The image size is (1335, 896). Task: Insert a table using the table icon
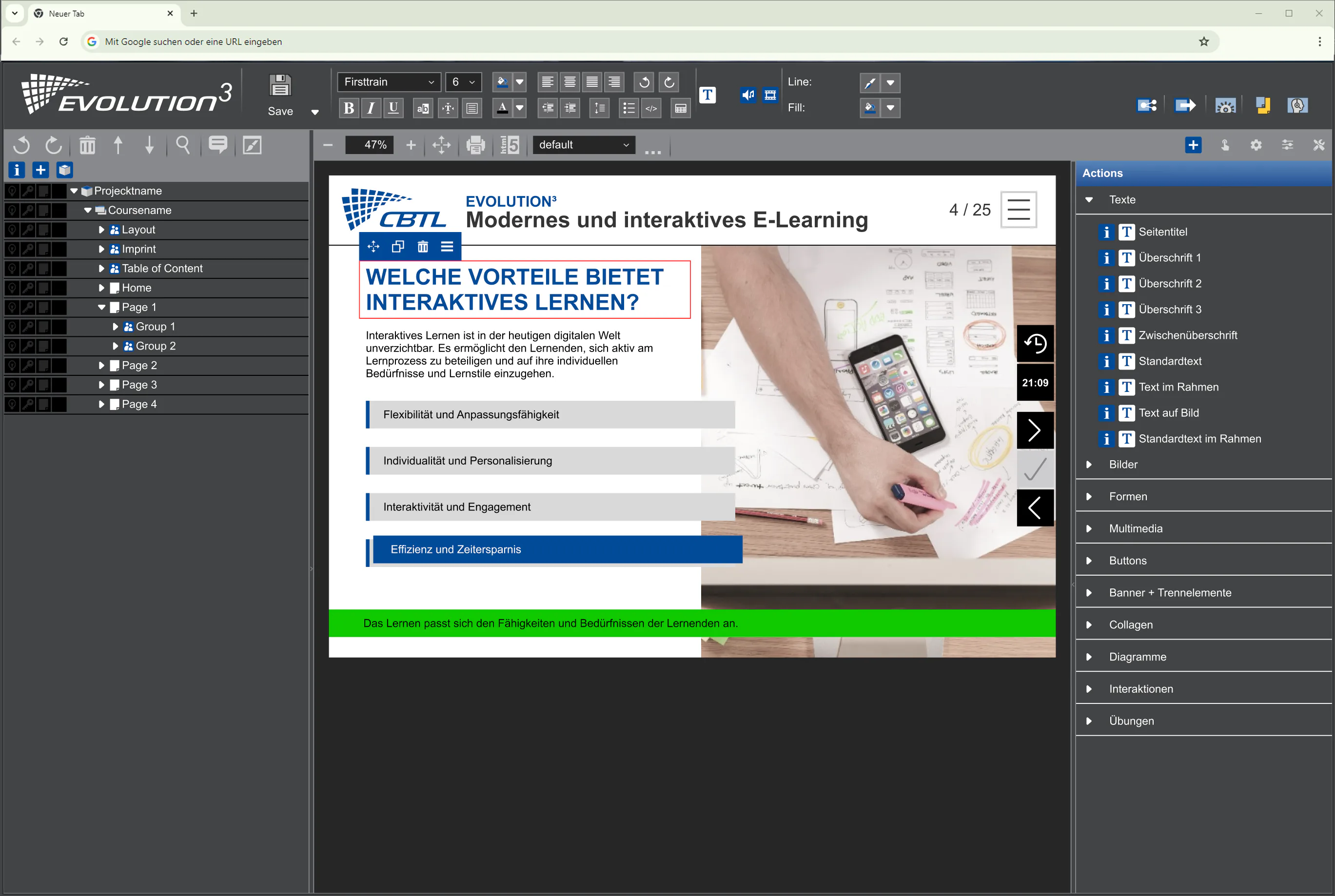pos(680,108)
